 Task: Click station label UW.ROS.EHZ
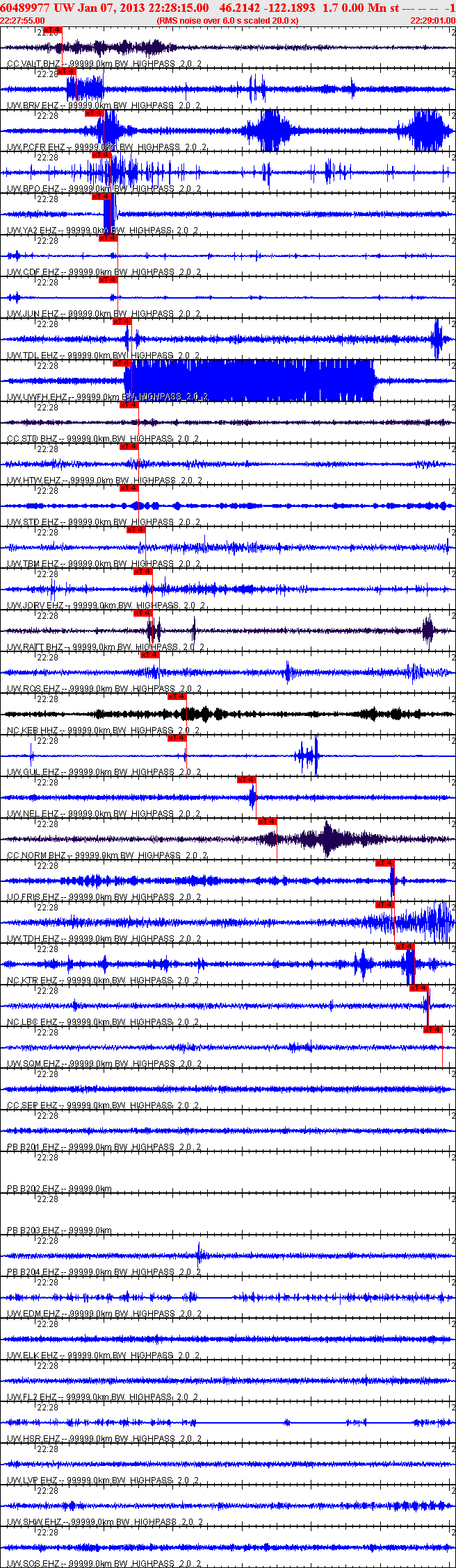coord(33,689)
